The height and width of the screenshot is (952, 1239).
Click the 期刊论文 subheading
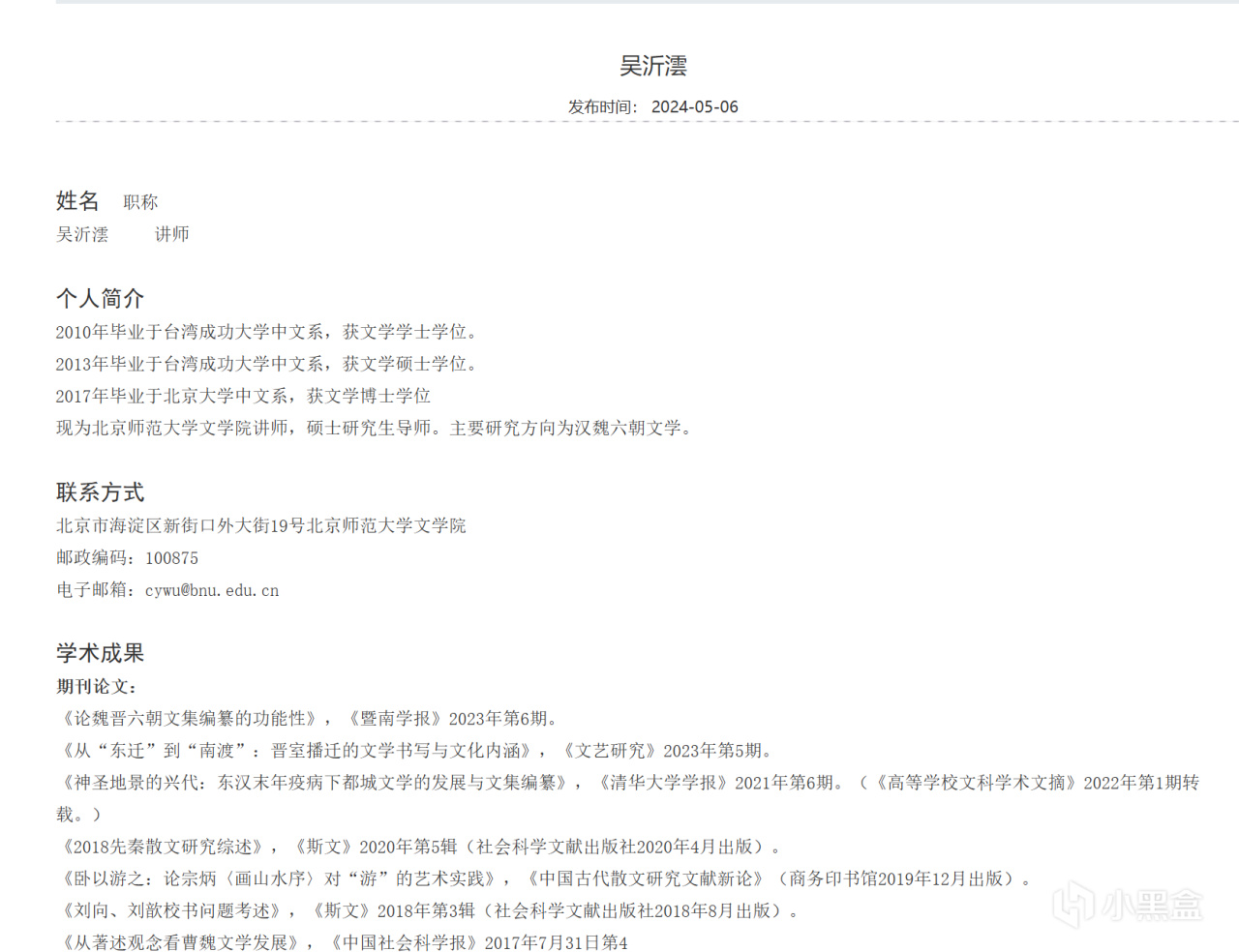click(97, 686)
